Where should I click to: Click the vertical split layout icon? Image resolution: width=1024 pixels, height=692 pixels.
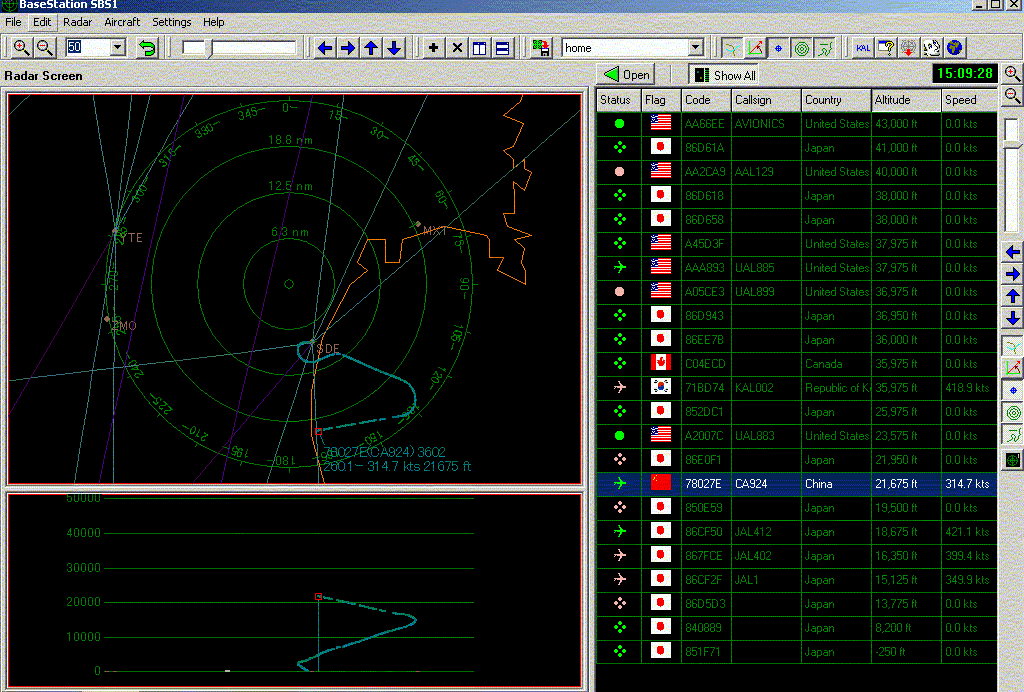pyautogui.click(x=479, y=48)
